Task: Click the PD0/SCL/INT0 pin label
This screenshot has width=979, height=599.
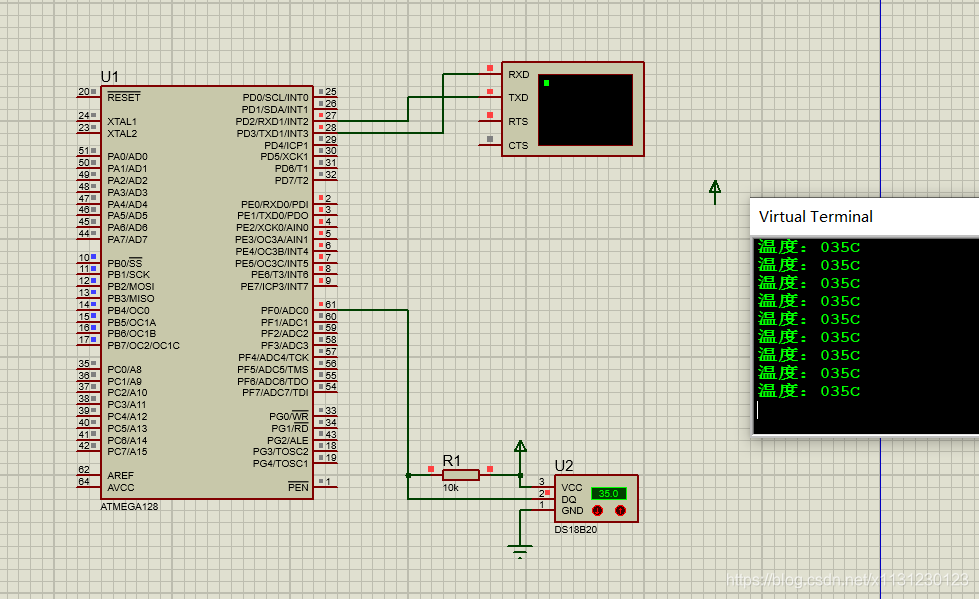Action: coord(275,97)
